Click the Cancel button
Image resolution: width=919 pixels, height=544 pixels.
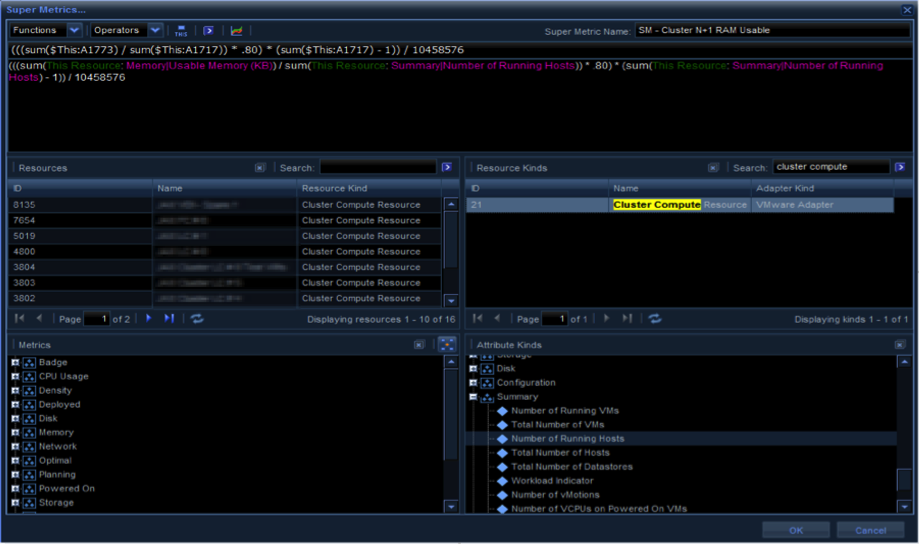[x=870, y=530]
